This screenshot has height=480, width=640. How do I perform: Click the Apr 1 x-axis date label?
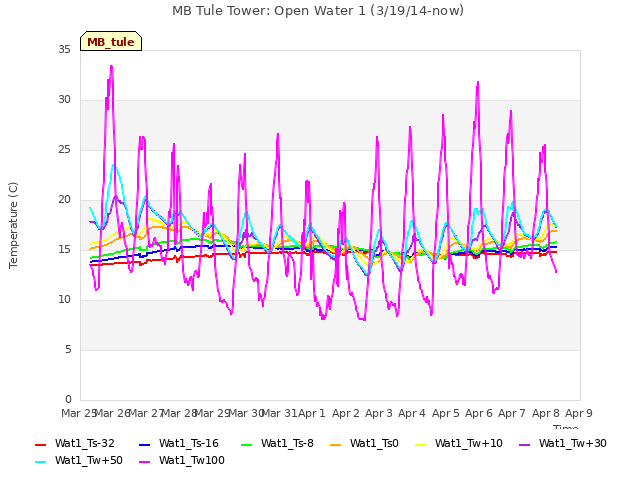point(312,413)
